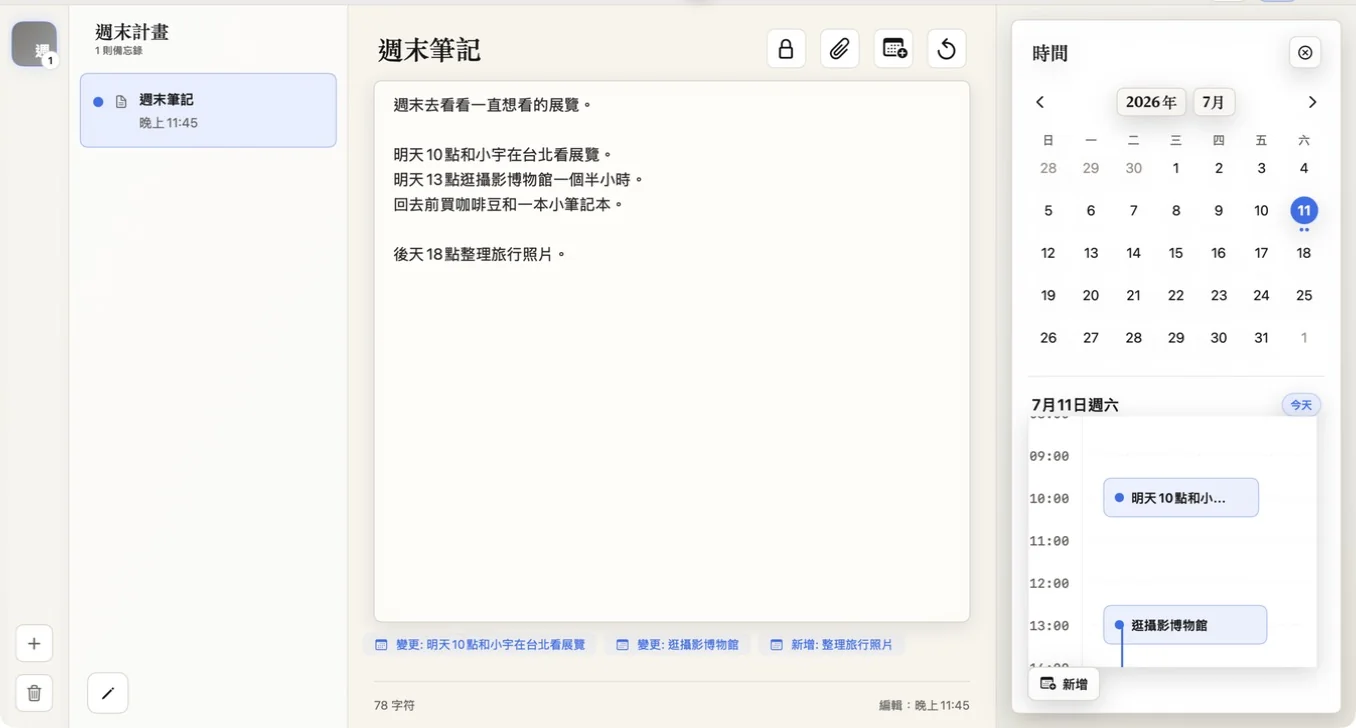This screenshot has width=1356, height=728.
Task: Click the 新增 event button
Action: (x=1064, y=684)
